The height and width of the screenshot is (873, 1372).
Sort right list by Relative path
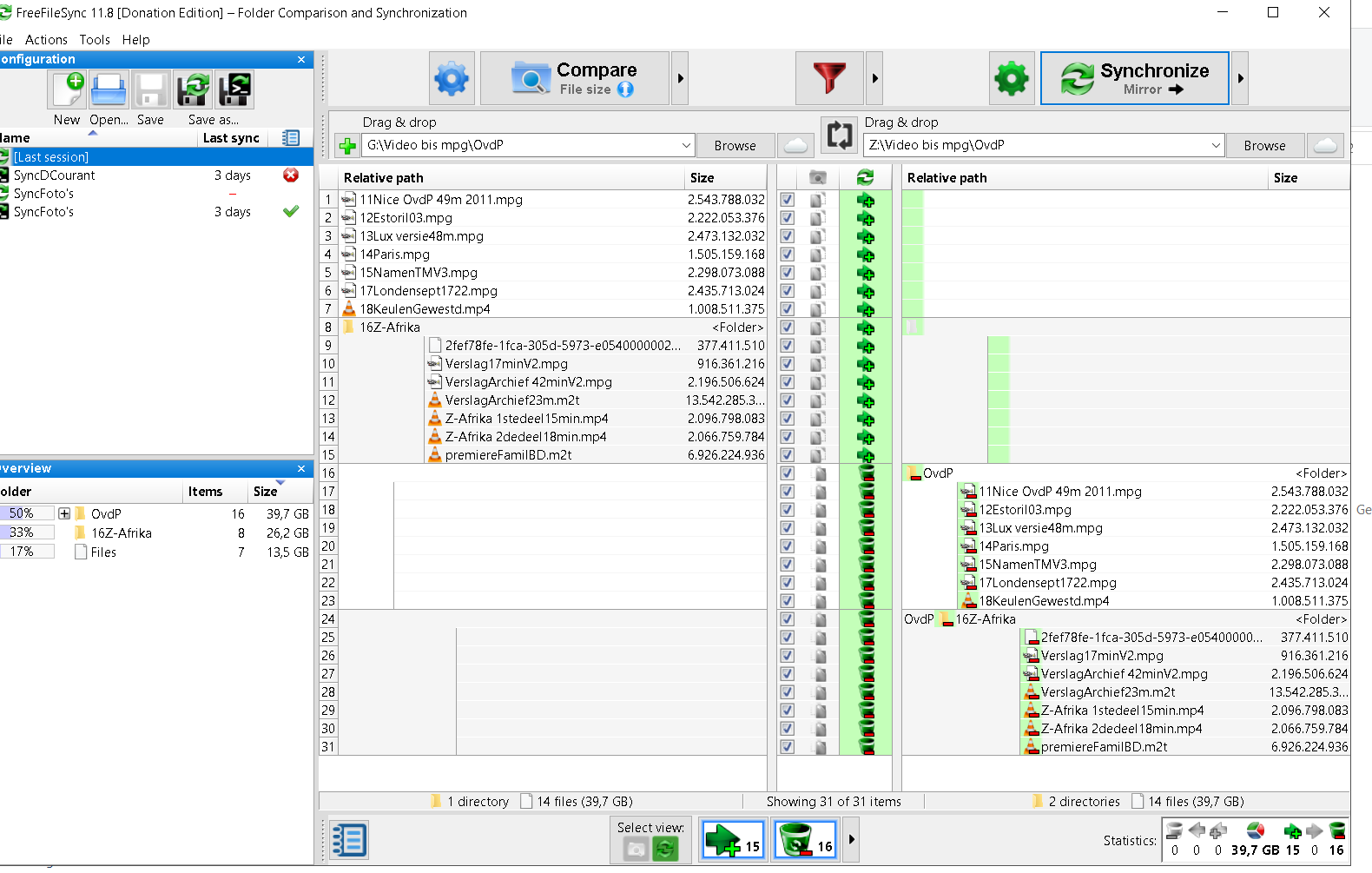[x=1085, y=177]
